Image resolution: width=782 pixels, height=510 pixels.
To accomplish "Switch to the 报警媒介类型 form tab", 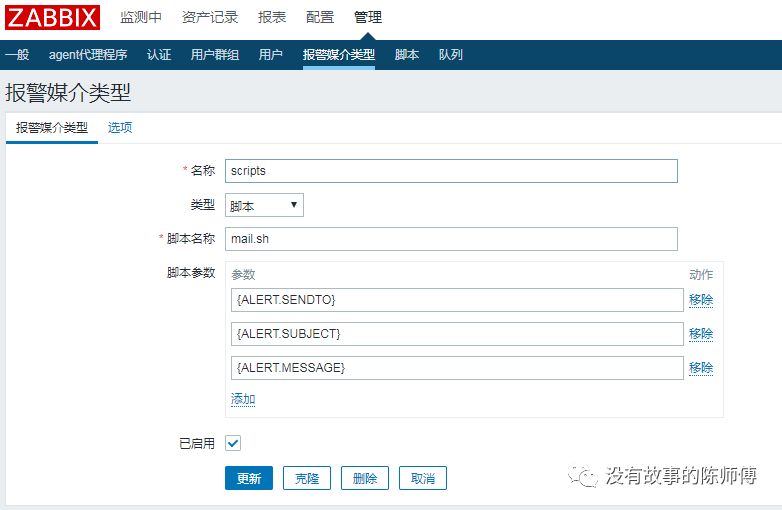I will (x=52, y=128).
